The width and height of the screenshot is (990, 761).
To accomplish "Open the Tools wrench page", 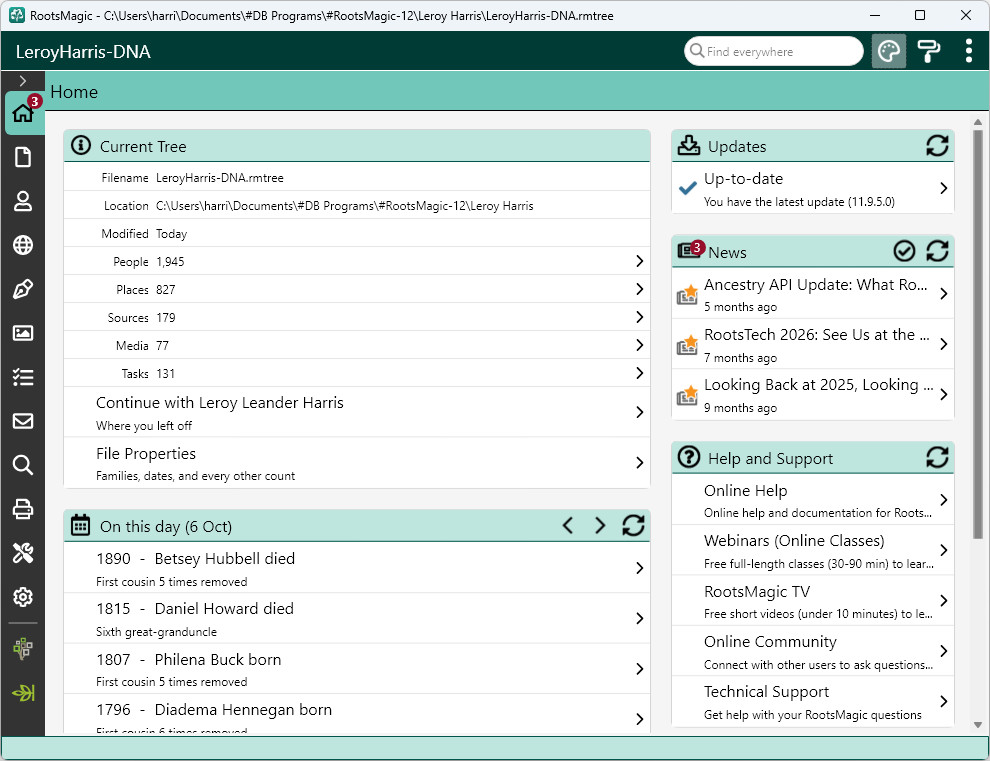I will [23, 553].
